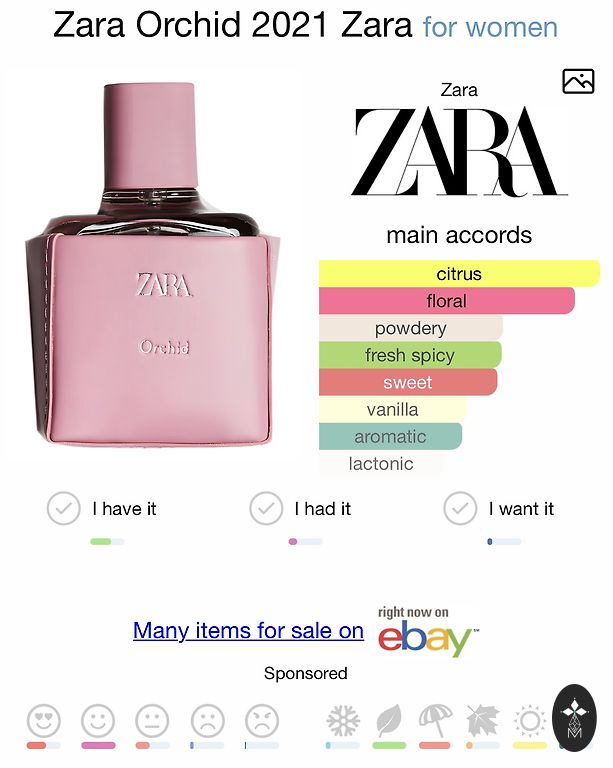
Task: Click the citrus accord bar
Action: click(x=459, y=273)
